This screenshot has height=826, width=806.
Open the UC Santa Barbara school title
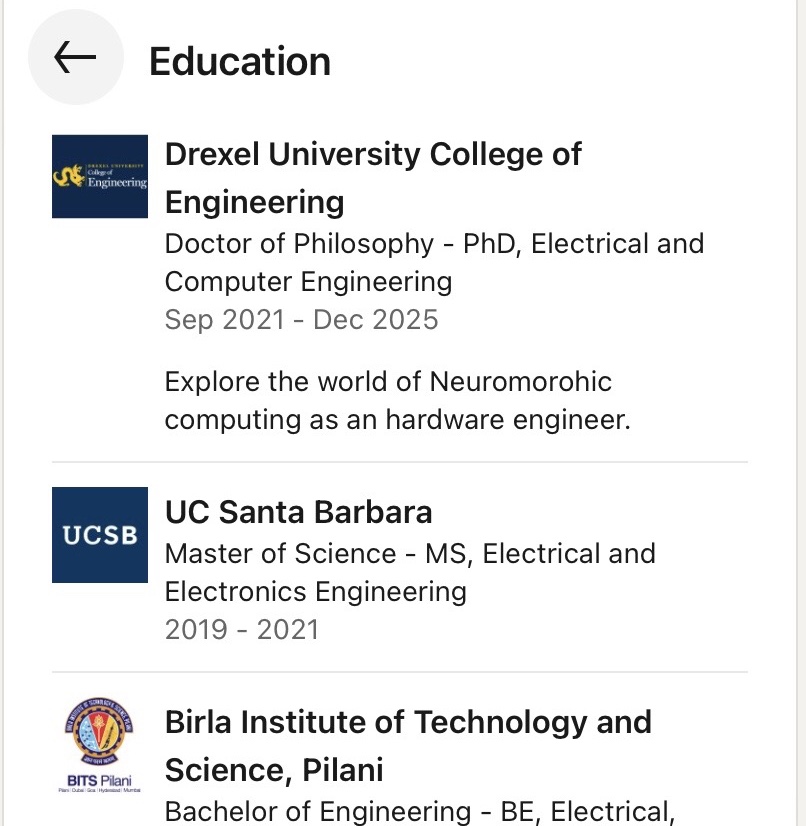pyautogui.click(x=298, y=512)
